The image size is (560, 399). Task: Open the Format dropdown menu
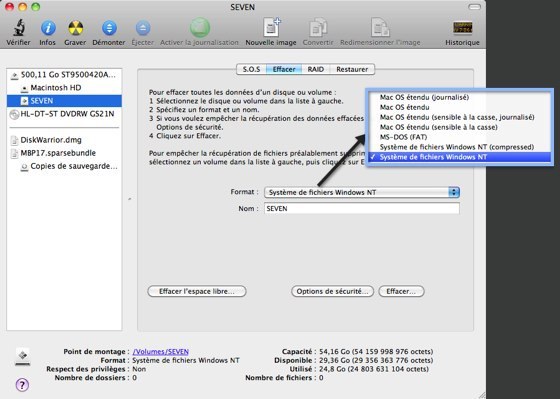coord(362,193)
